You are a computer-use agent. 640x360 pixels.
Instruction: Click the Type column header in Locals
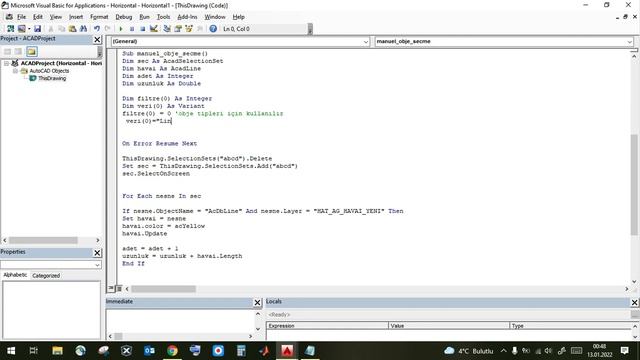570,326
